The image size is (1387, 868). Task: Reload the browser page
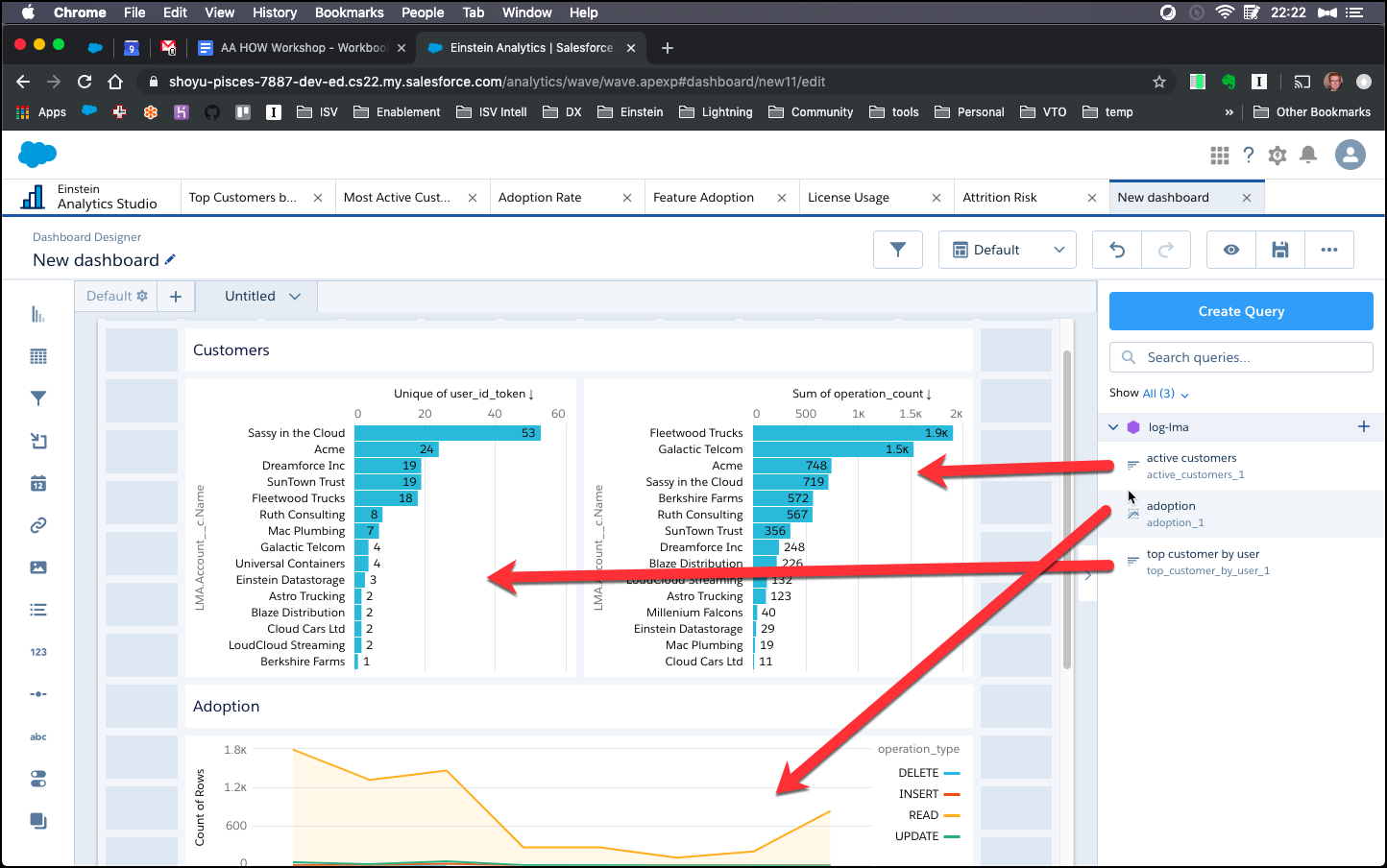[x=85, y=82]
